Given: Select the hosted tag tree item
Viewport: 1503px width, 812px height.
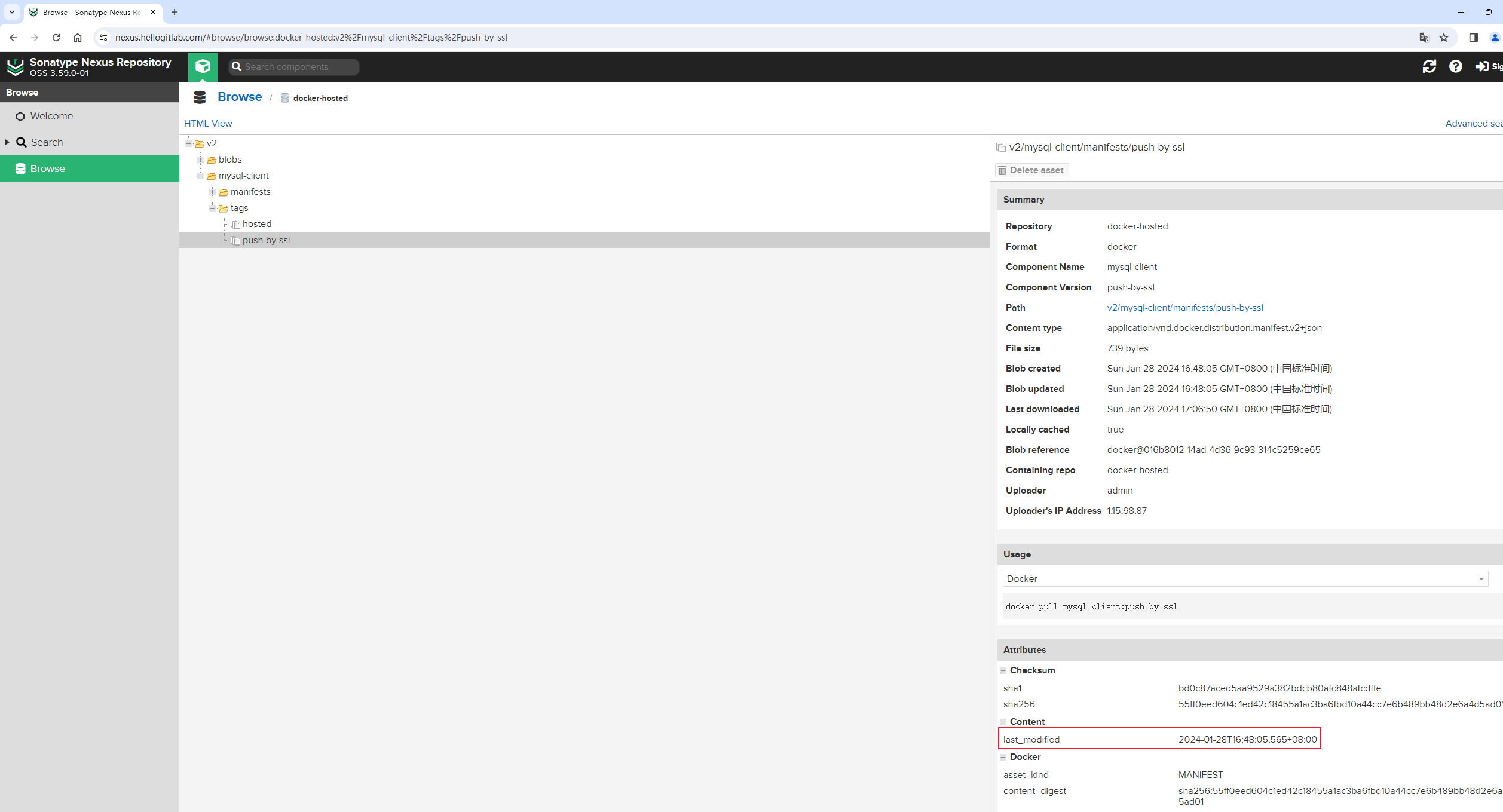Looking at the screenshot, I should [x=257, y=224].
